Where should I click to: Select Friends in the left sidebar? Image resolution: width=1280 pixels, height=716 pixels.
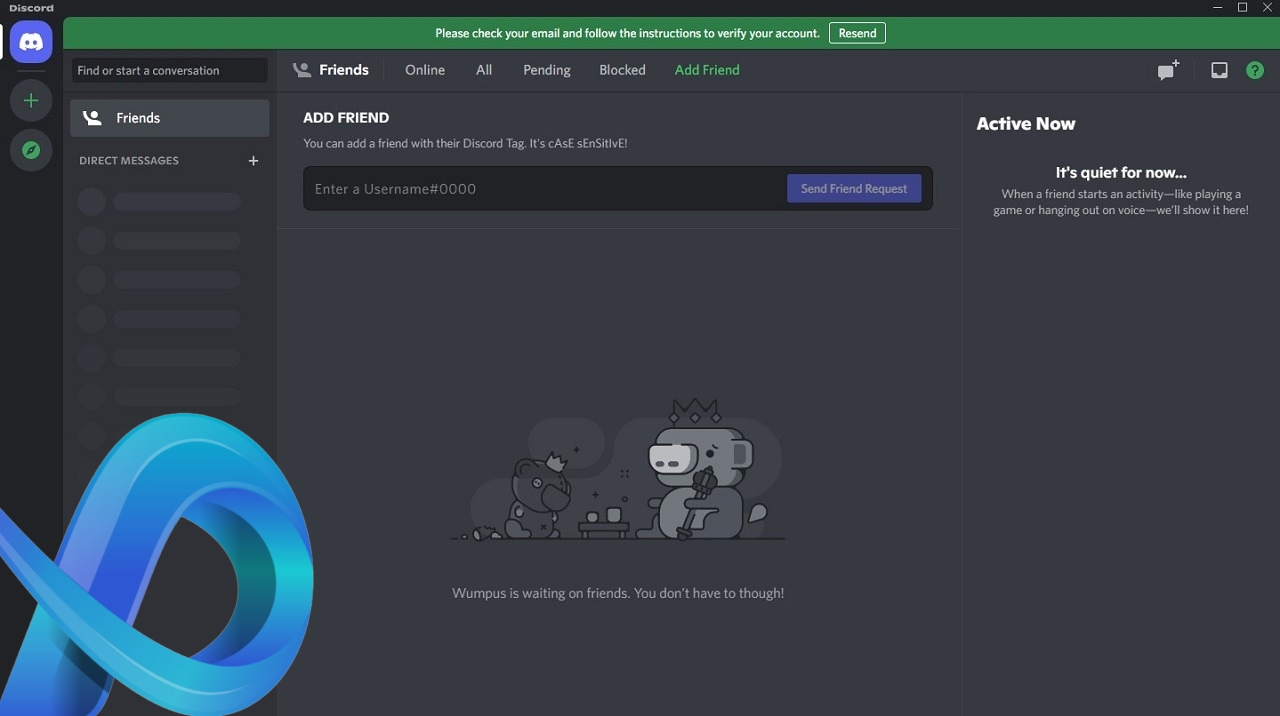click(170, 118)
